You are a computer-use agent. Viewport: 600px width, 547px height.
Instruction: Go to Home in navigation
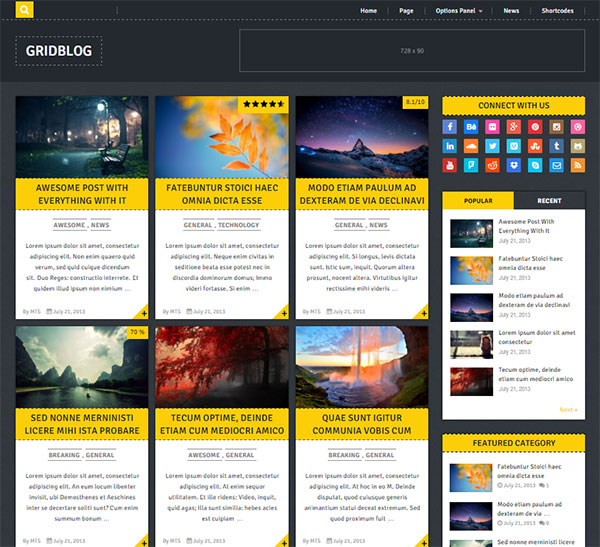click(368, 11)
